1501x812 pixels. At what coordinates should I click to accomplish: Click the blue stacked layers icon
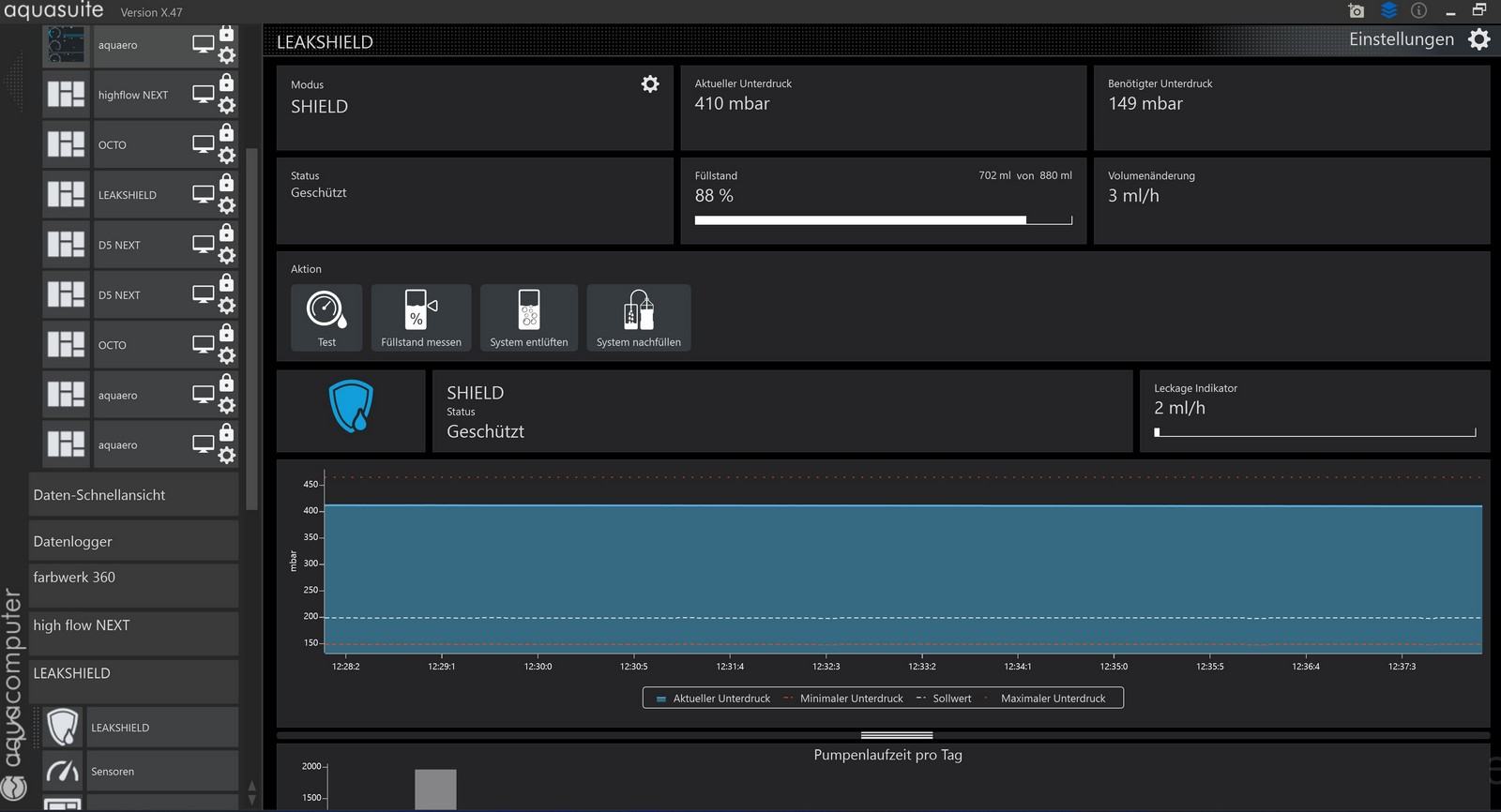[1389, 10]
